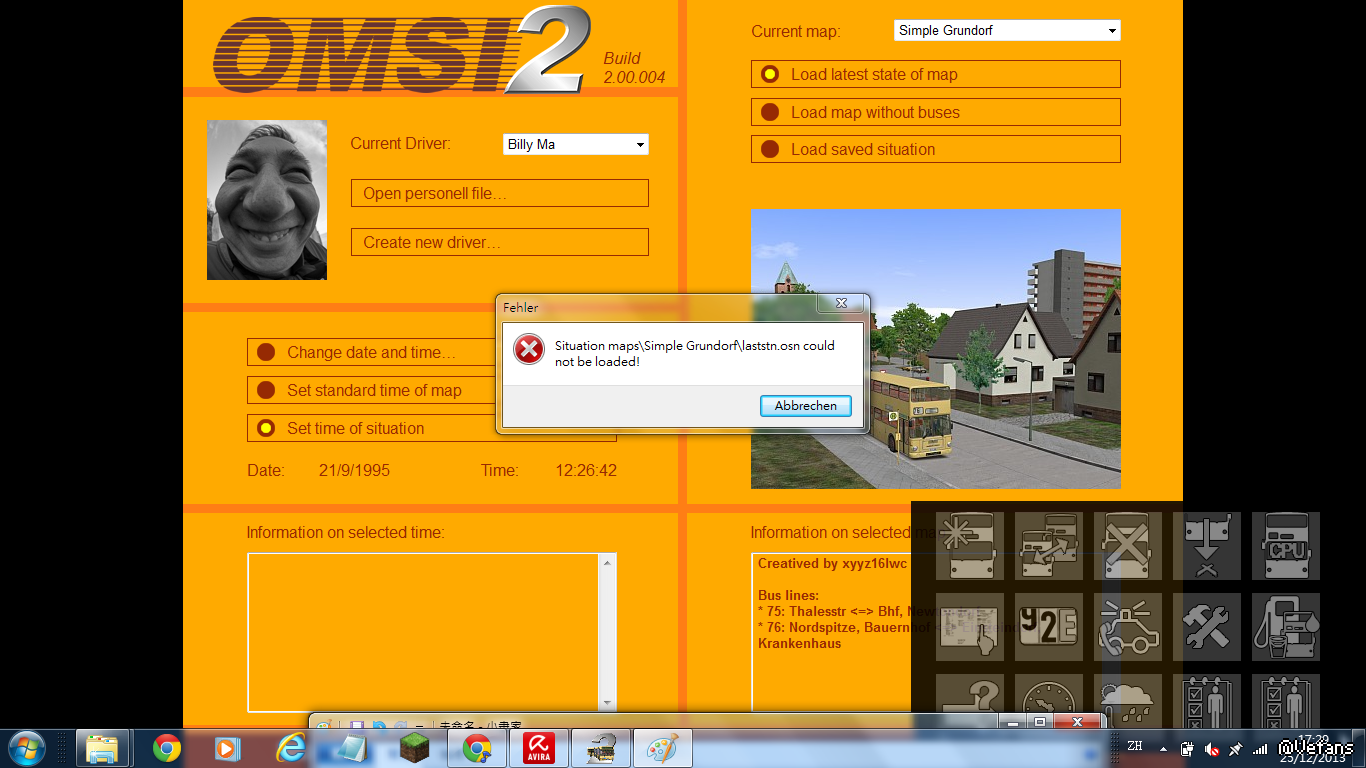Select Load latest state of map
Screen dimensions: 1366x768
click(x=935, y=74)
